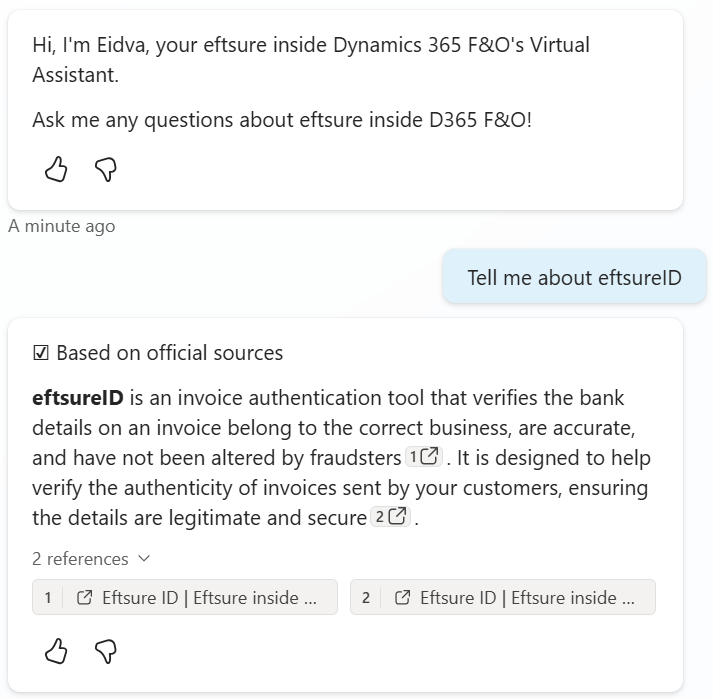713x699 pixels.
Task: Click thumbs down on the welcome message
Action: click(106, 170)
